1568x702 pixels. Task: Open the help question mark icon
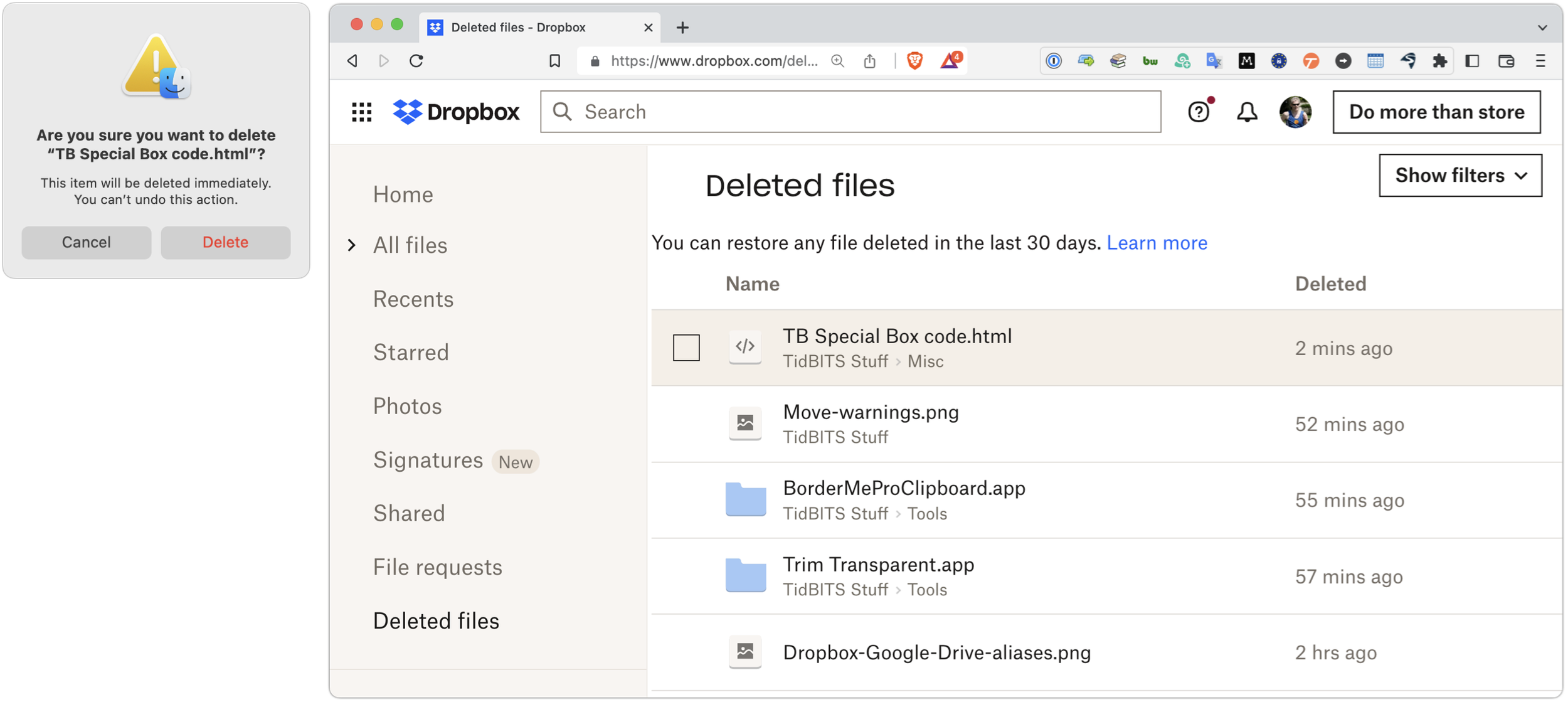pyautogui.click(x=1198, y=112)
